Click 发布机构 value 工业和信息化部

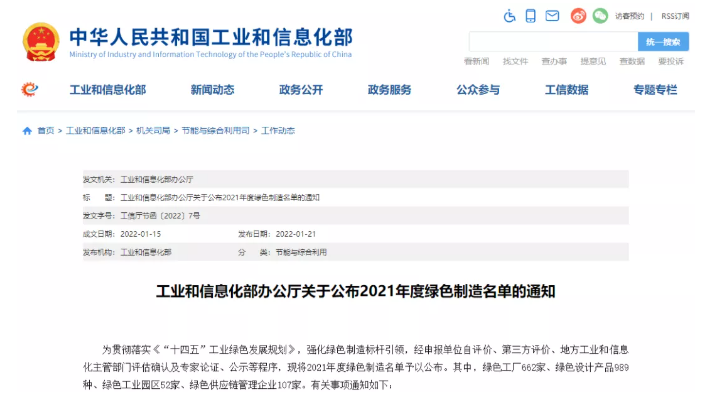click(146, 252)
